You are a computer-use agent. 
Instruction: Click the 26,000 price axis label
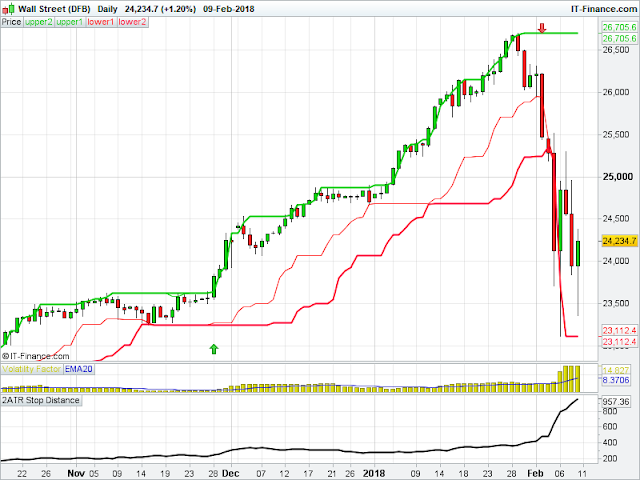616,92
